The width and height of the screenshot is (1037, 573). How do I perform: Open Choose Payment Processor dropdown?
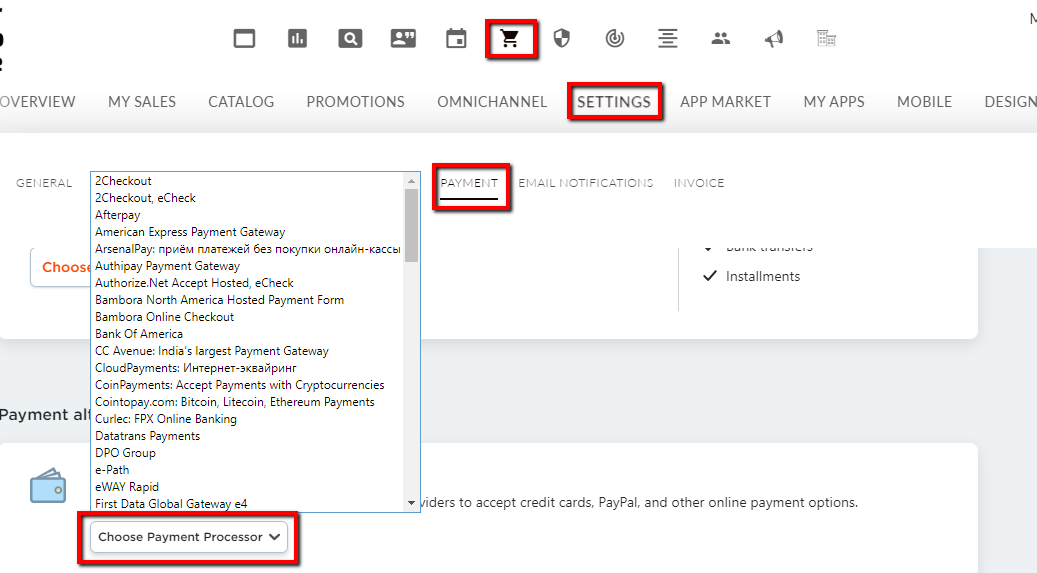[189, 537]
